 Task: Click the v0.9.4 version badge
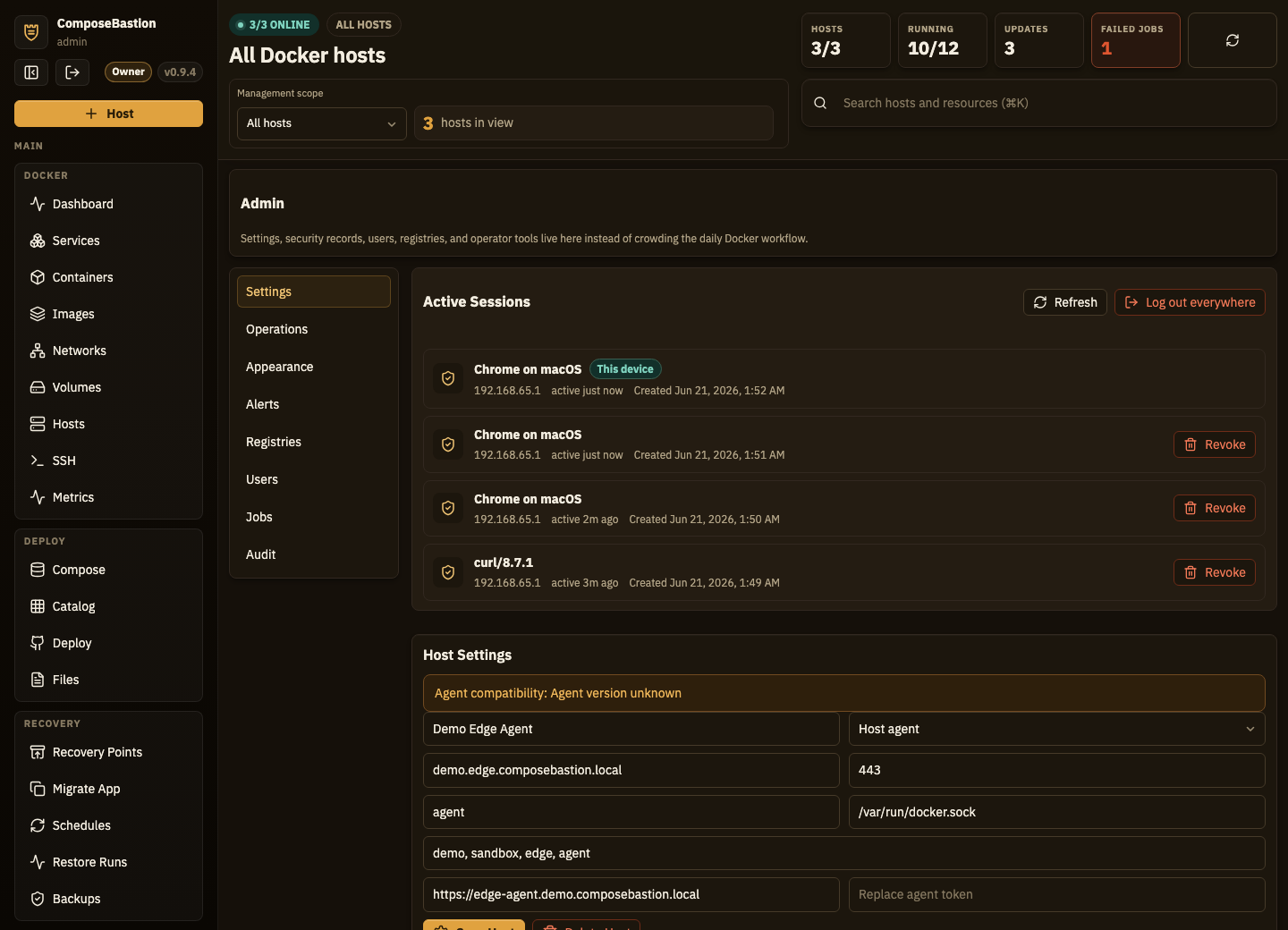180,72
